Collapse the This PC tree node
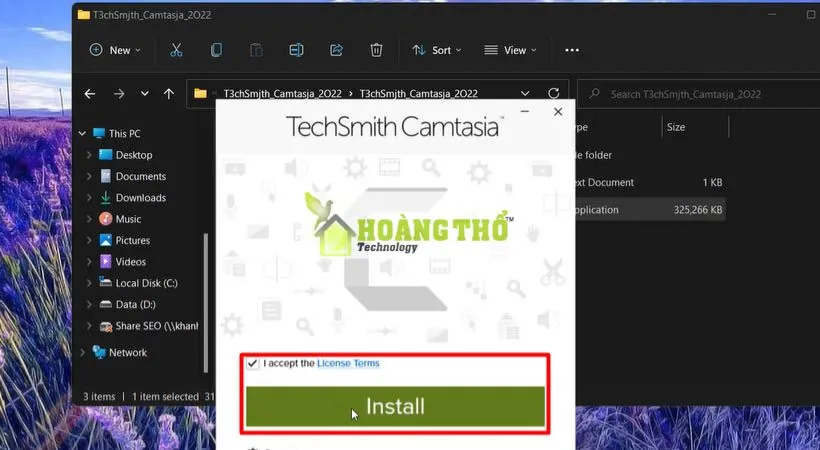This screenshot has height=450, width=820. coord(83,133)
